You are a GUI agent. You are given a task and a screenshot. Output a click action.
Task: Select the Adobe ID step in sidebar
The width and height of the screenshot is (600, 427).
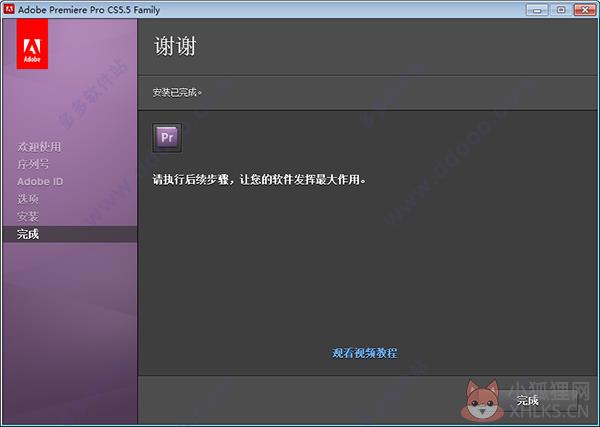point(40,181)
